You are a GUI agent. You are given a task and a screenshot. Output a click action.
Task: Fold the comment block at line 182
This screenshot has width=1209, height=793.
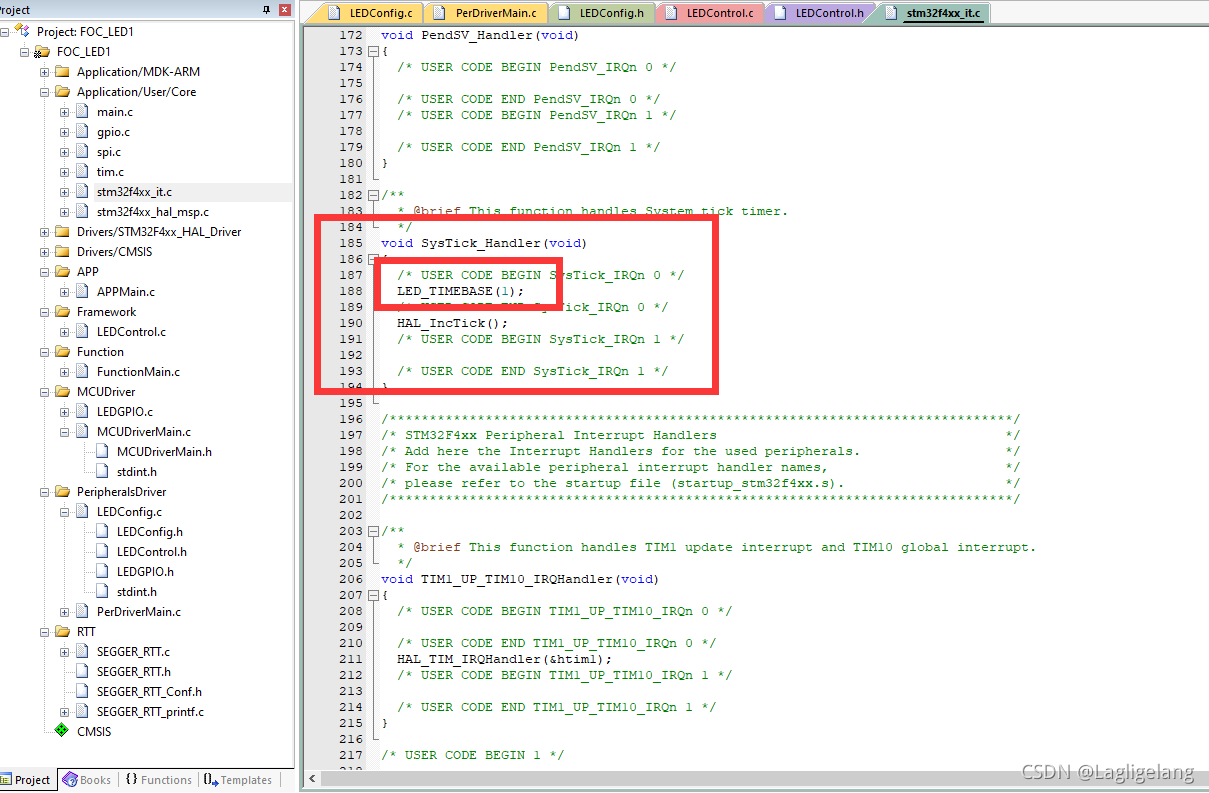pos(373,195)
